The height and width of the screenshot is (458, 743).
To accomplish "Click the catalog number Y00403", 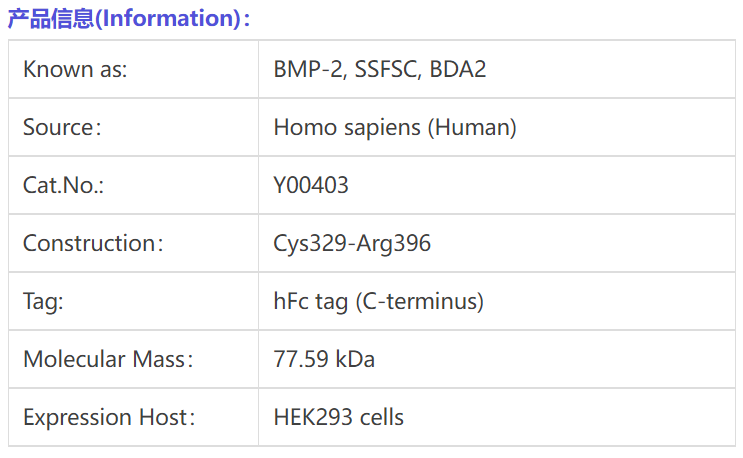I will tap(311, 185).
